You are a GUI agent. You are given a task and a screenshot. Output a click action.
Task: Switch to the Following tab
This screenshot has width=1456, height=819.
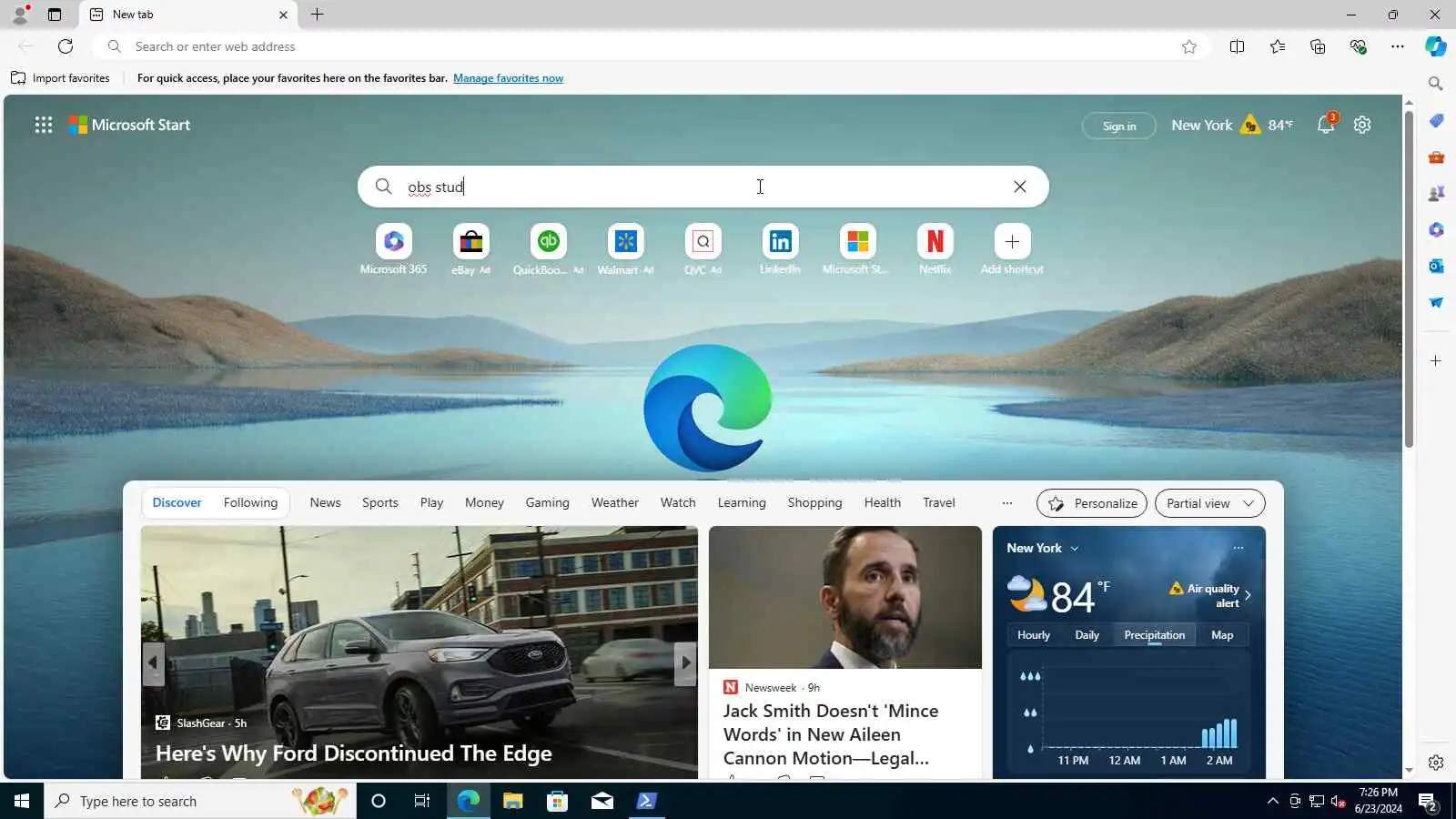250,502
